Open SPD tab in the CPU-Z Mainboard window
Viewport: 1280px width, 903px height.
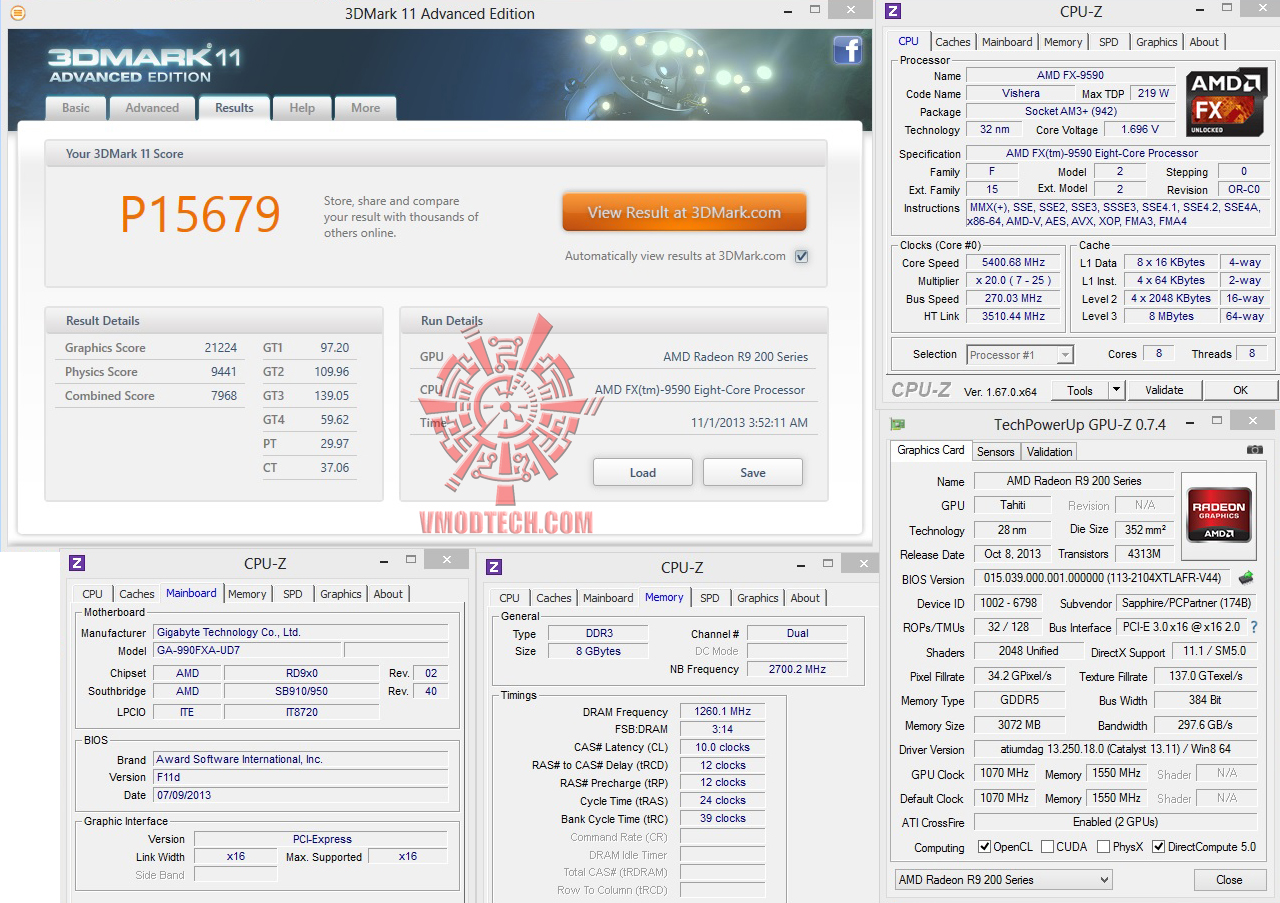click(292, 594)
